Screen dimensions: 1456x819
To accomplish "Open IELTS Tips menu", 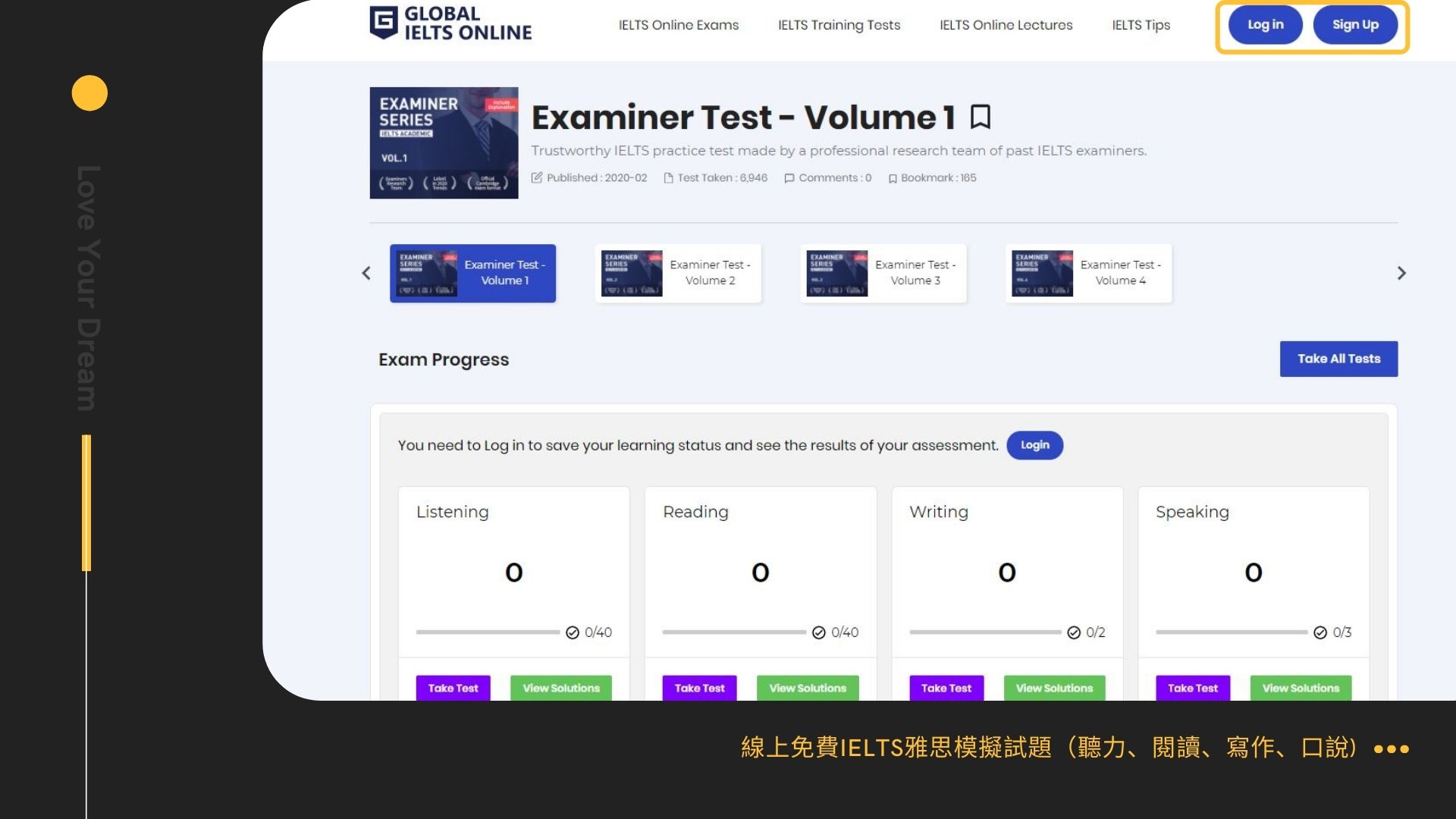I will [x=1141, y=25].
